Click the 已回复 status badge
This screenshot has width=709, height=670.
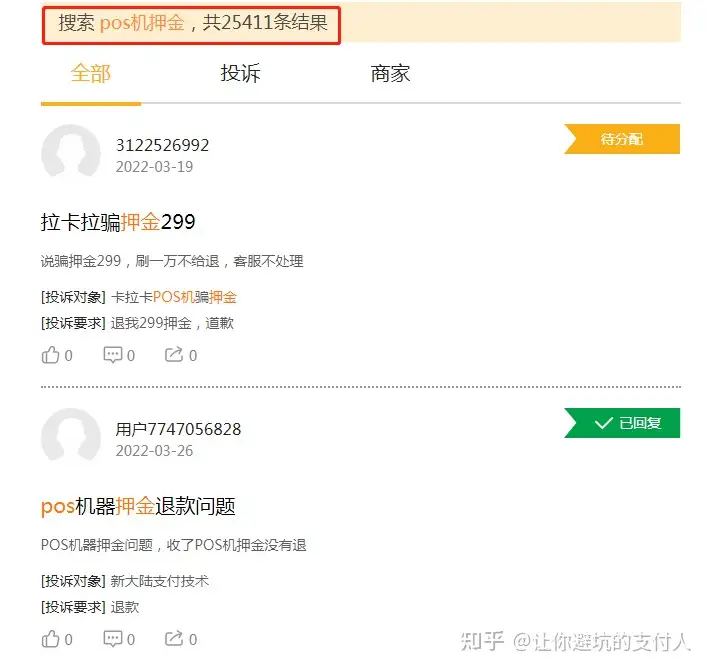pos(622,423)
